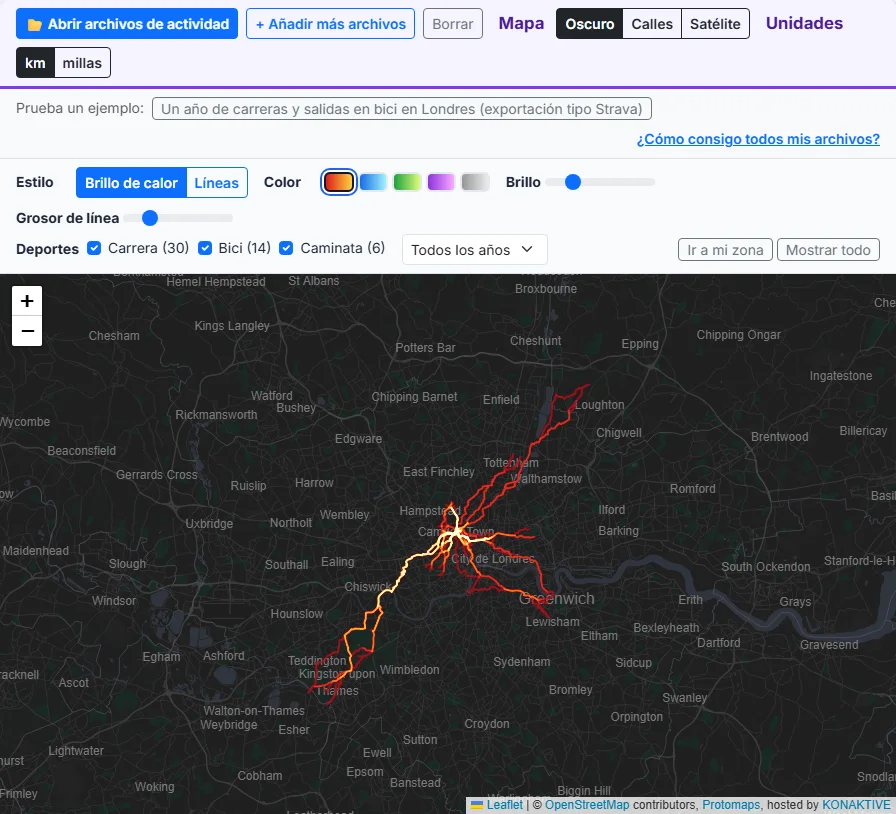Click the Greenwich label on the map

coord(557,598)
